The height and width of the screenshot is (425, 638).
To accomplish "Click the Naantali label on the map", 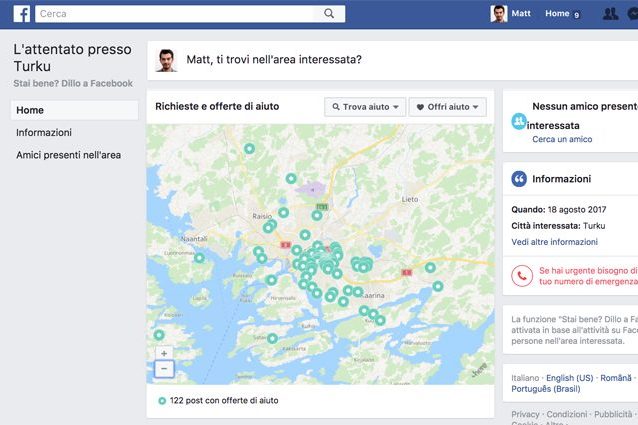I will (x=194, y=239).
